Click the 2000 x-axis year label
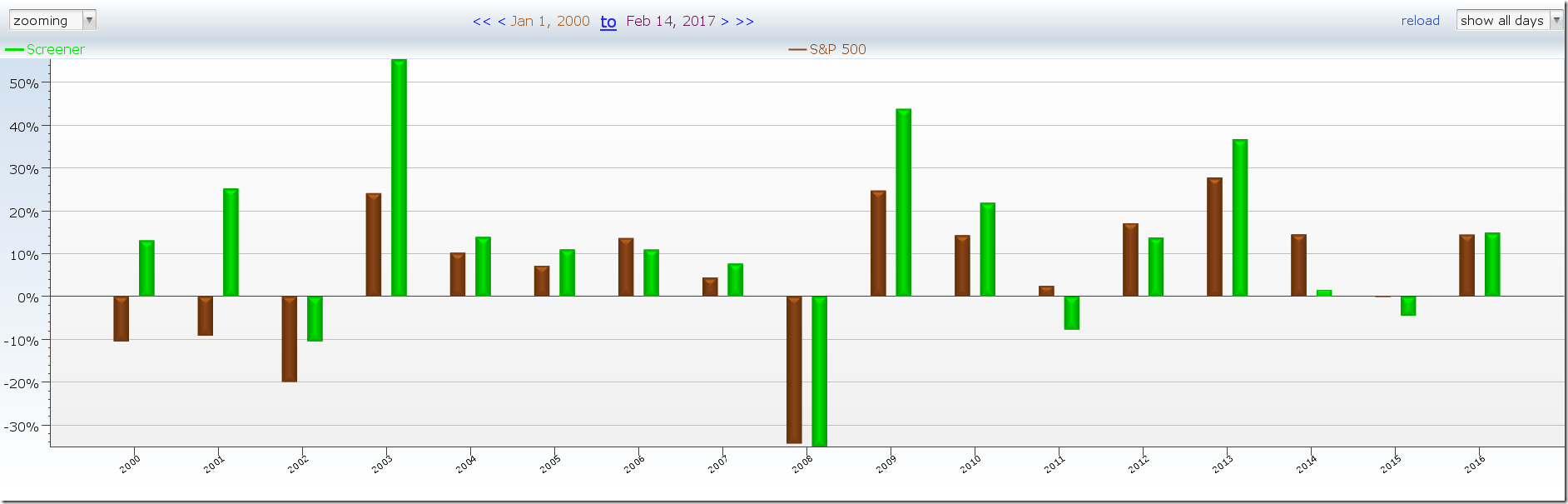1568x504 pixels. [x=131, y=464]
